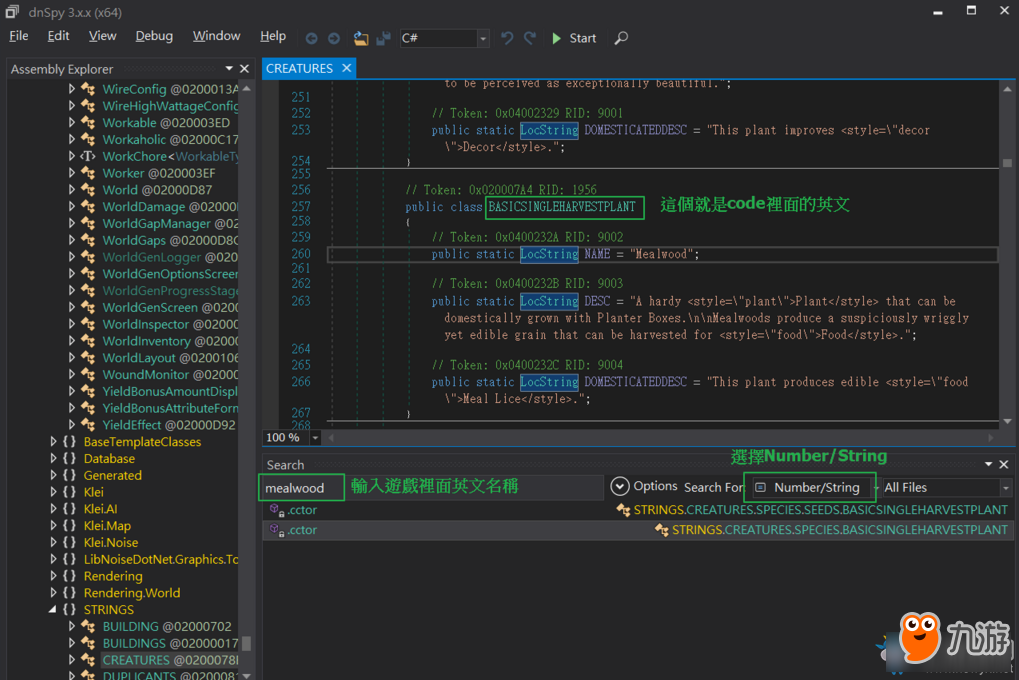Expand the BaseTemplateClasses namespace
The image size is (1019, 680).
tap(53, 441)
